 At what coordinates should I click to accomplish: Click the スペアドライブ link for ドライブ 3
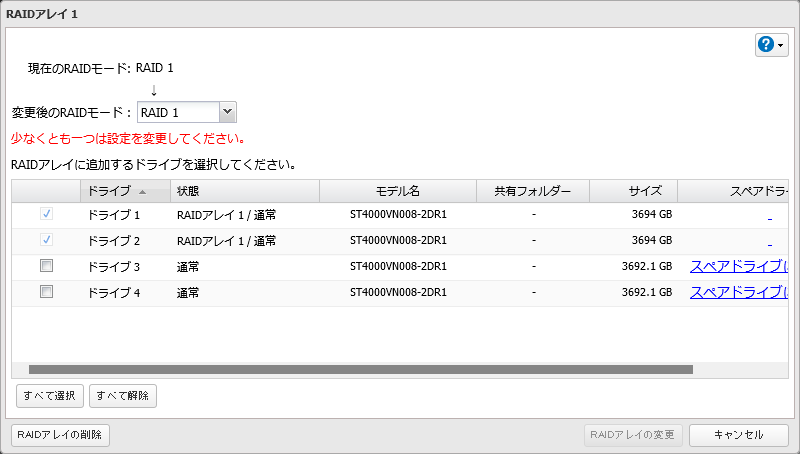[x=738, y=266]
